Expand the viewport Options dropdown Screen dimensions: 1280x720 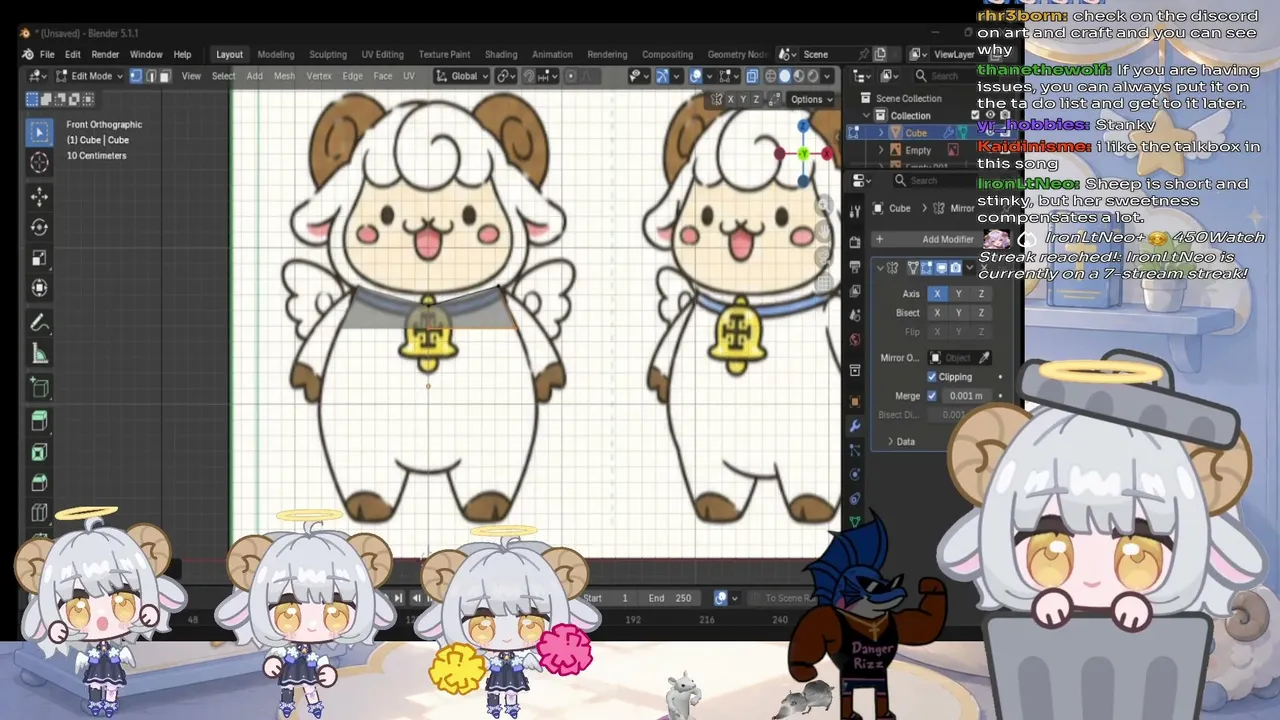(811, 99)
